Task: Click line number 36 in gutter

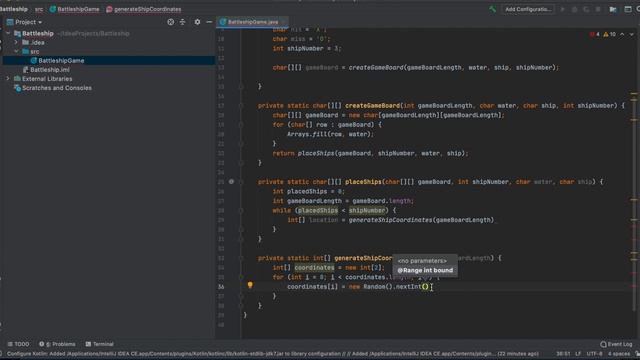Action: tap(221, 287)
